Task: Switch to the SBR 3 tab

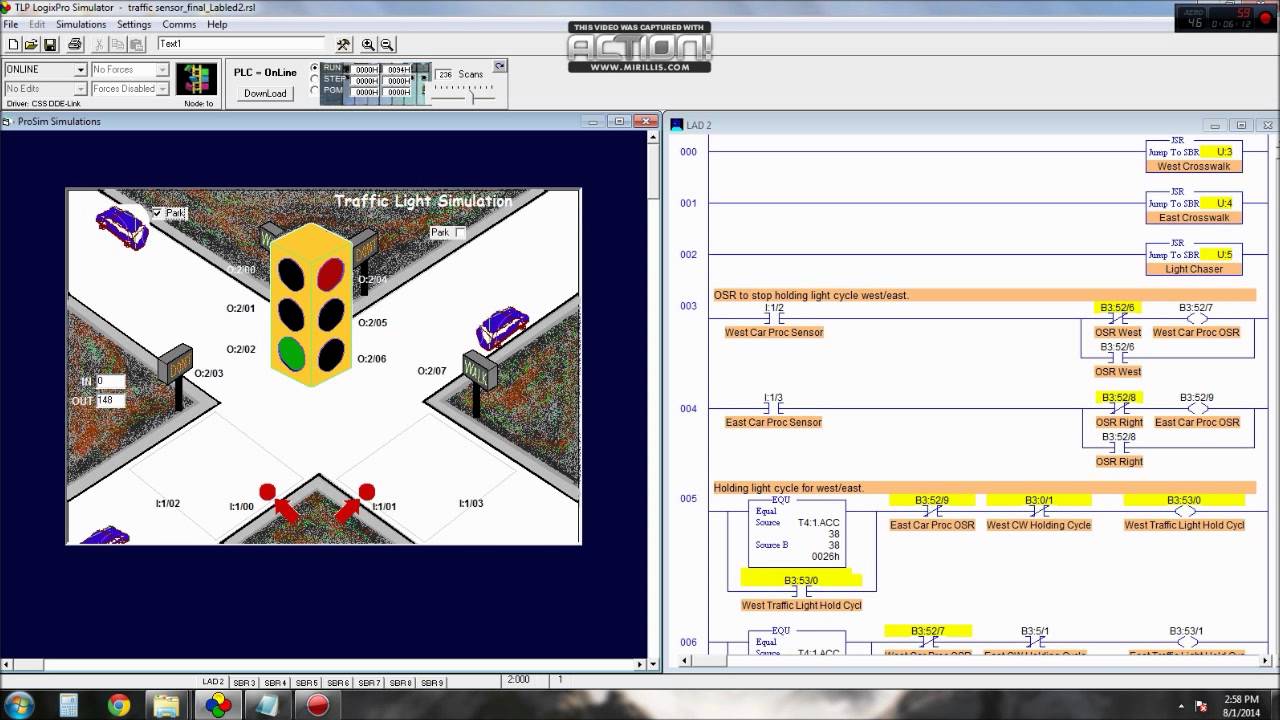Action: (x=245, y=683)
